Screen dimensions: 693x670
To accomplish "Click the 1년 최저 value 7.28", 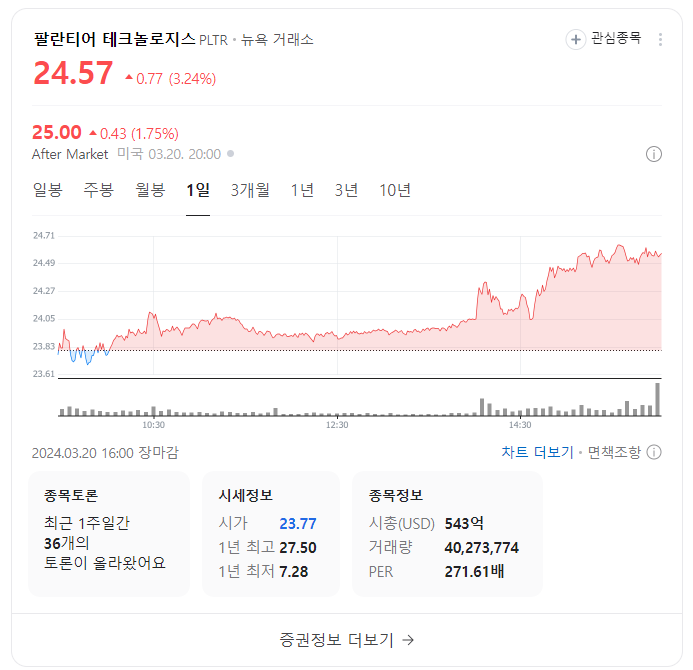I will click(x=293, y=571).
